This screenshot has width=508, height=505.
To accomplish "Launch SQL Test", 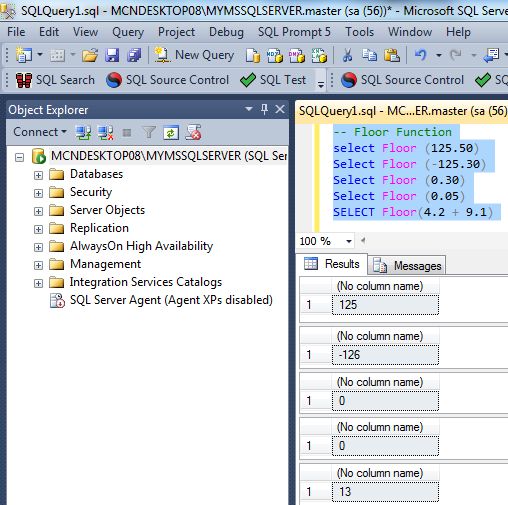I will (x=273, y=80).
